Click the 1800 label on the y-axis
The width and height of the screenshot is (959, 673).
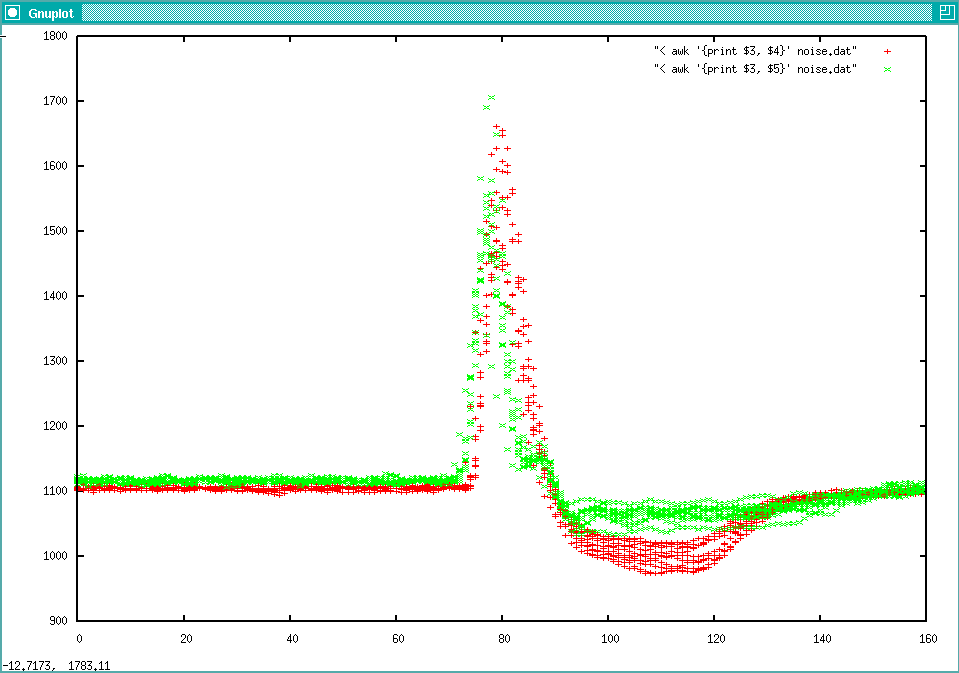tap(55, 36)
